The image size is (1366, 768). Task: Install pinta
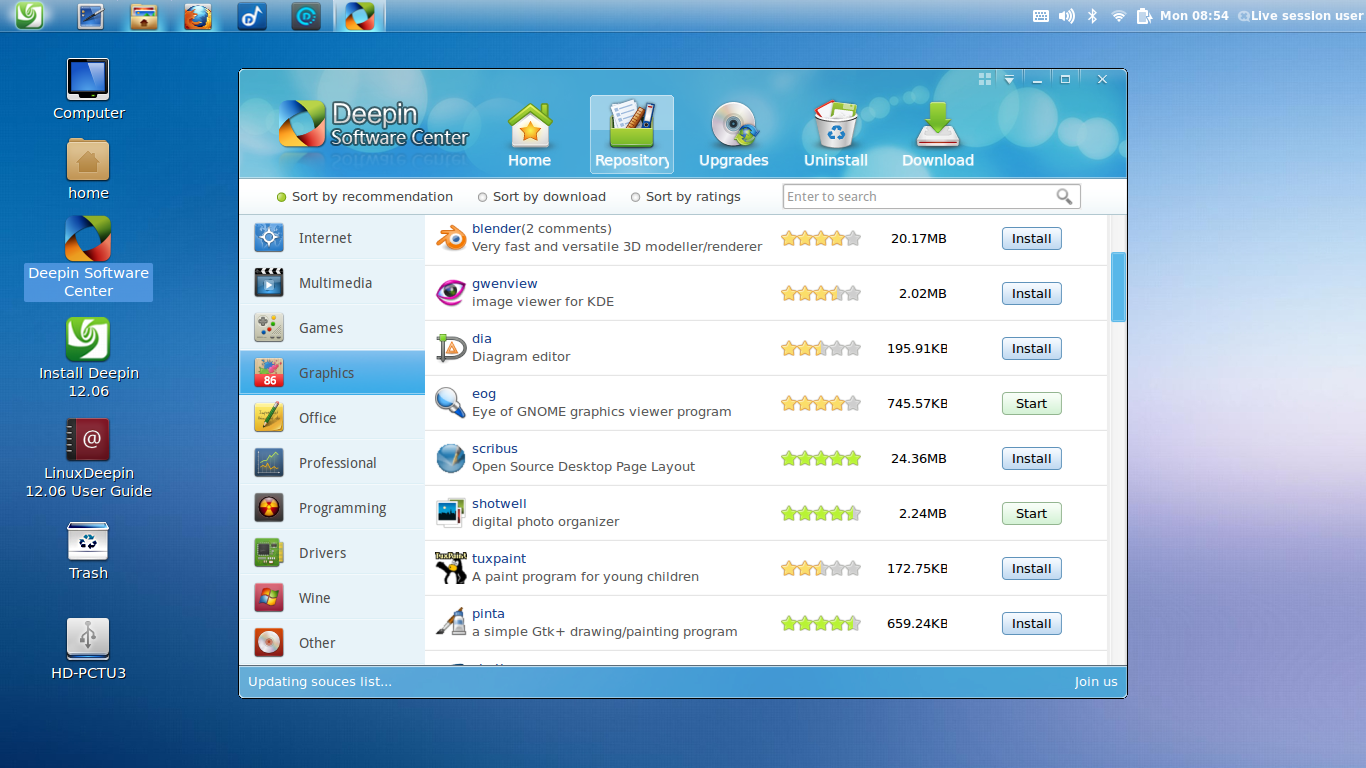pos(1031,623)
